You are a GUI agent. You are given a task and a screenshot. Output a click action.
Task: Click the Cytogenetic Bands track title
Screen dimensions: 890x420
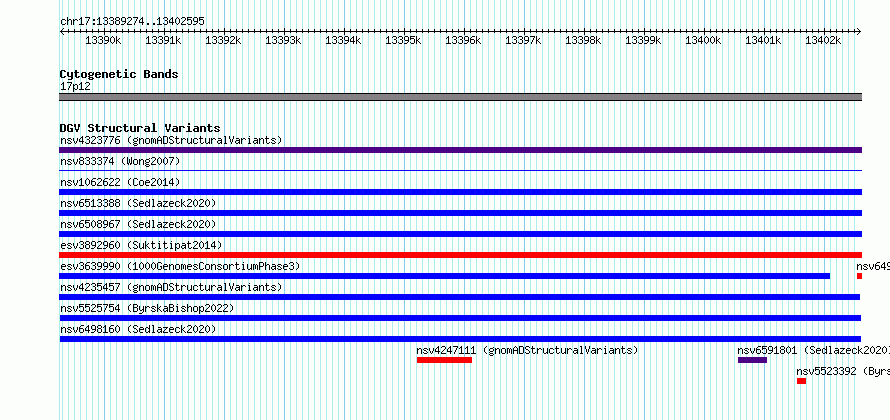119,74
